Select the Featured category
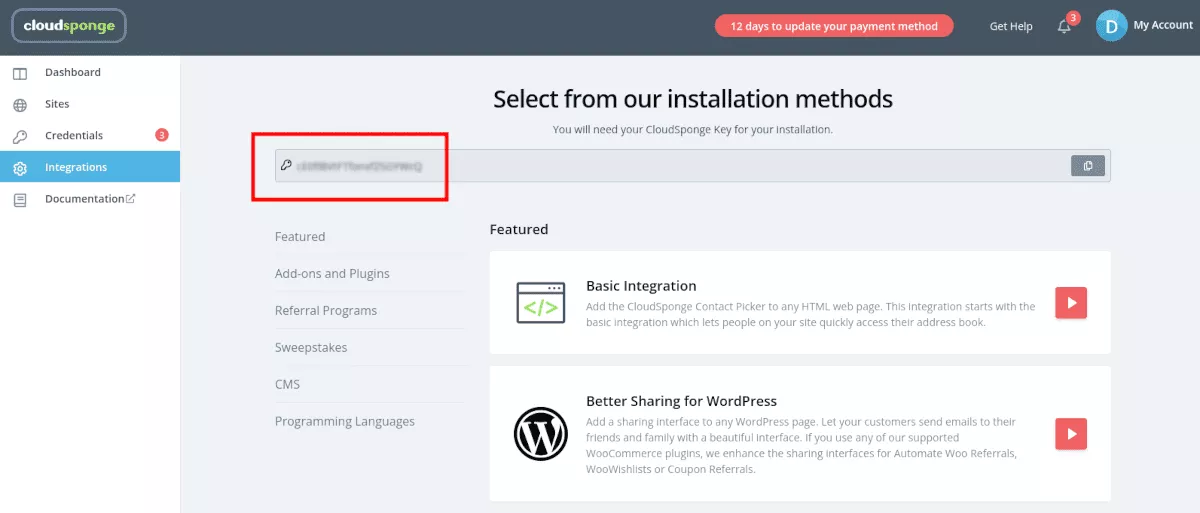 click(x=300, y=237)
